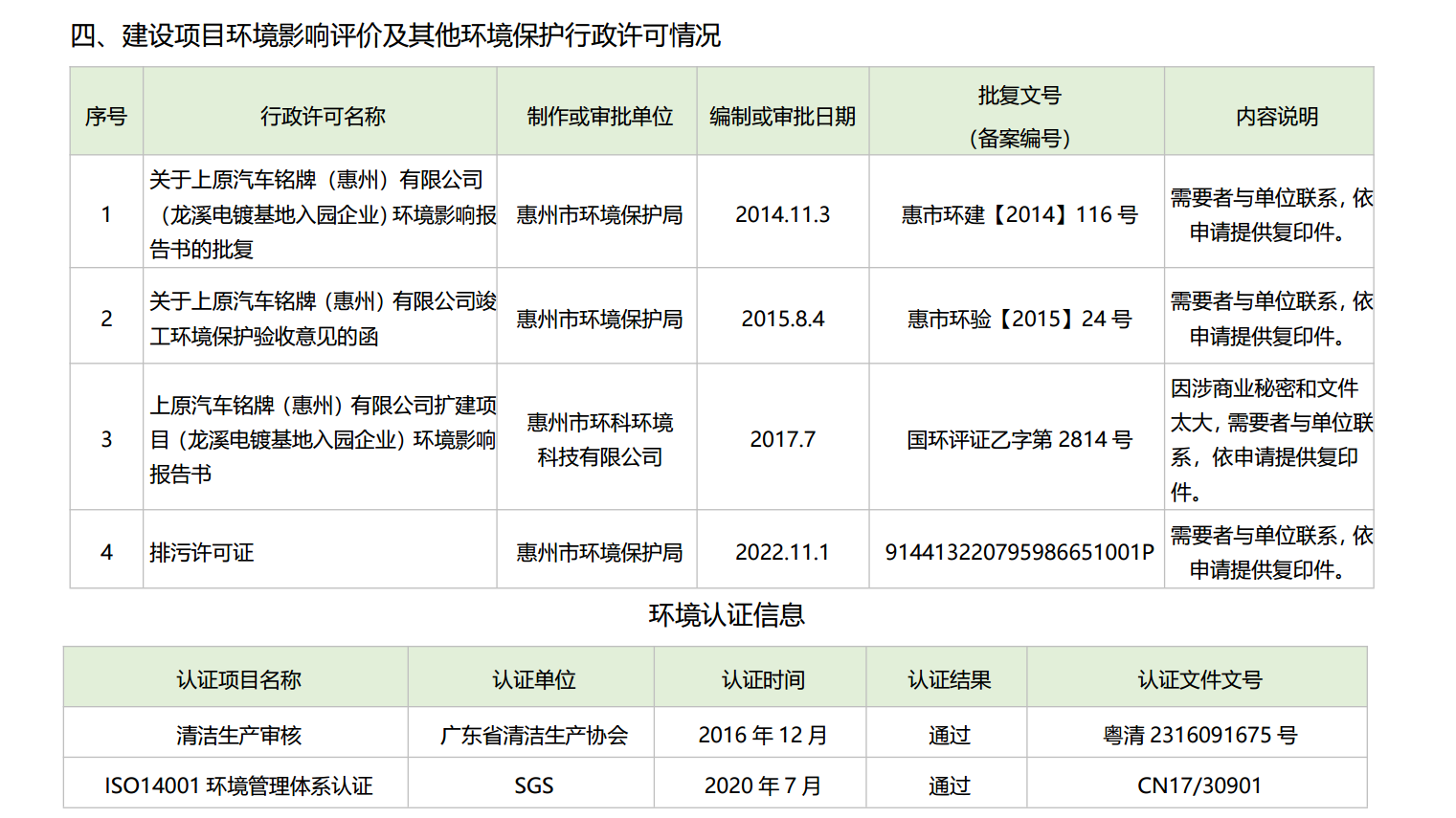Click document number 惠市环验【2015】24号
The width and height of the screenshot is (1456, 818).
coord(1019,319)
